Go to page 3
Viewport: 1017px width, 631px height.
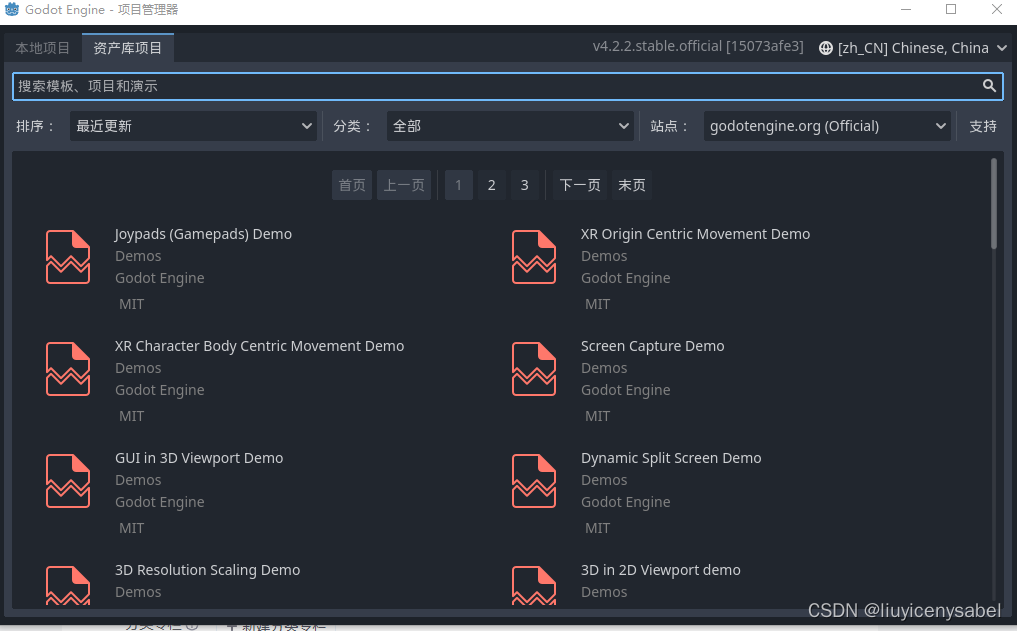tap(525, 185)
